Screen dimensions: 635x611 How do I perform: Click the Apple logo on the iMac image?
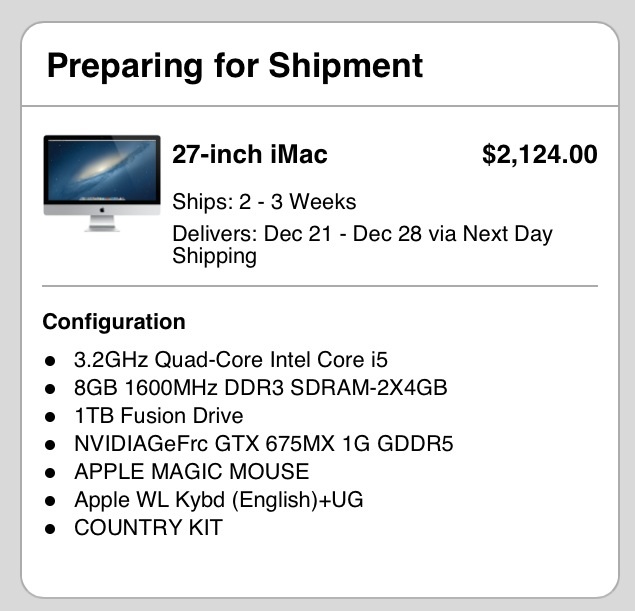point(102,210)
